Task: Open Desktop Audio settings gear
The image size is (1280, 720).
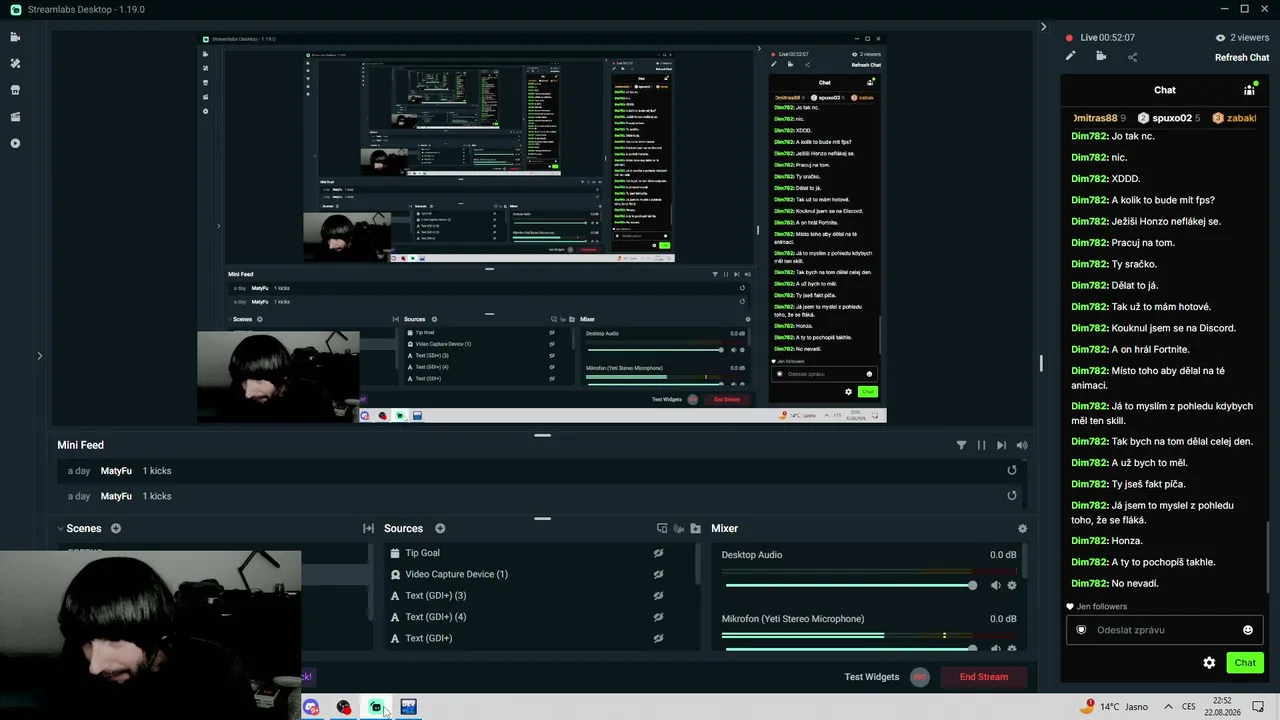Action: (1012, 585)
